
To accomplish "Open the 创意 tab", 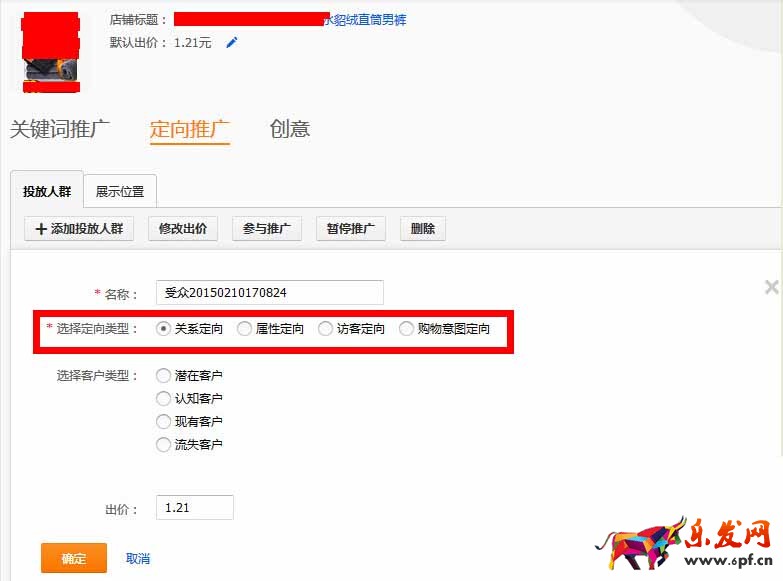I will (x=290, y=129).
